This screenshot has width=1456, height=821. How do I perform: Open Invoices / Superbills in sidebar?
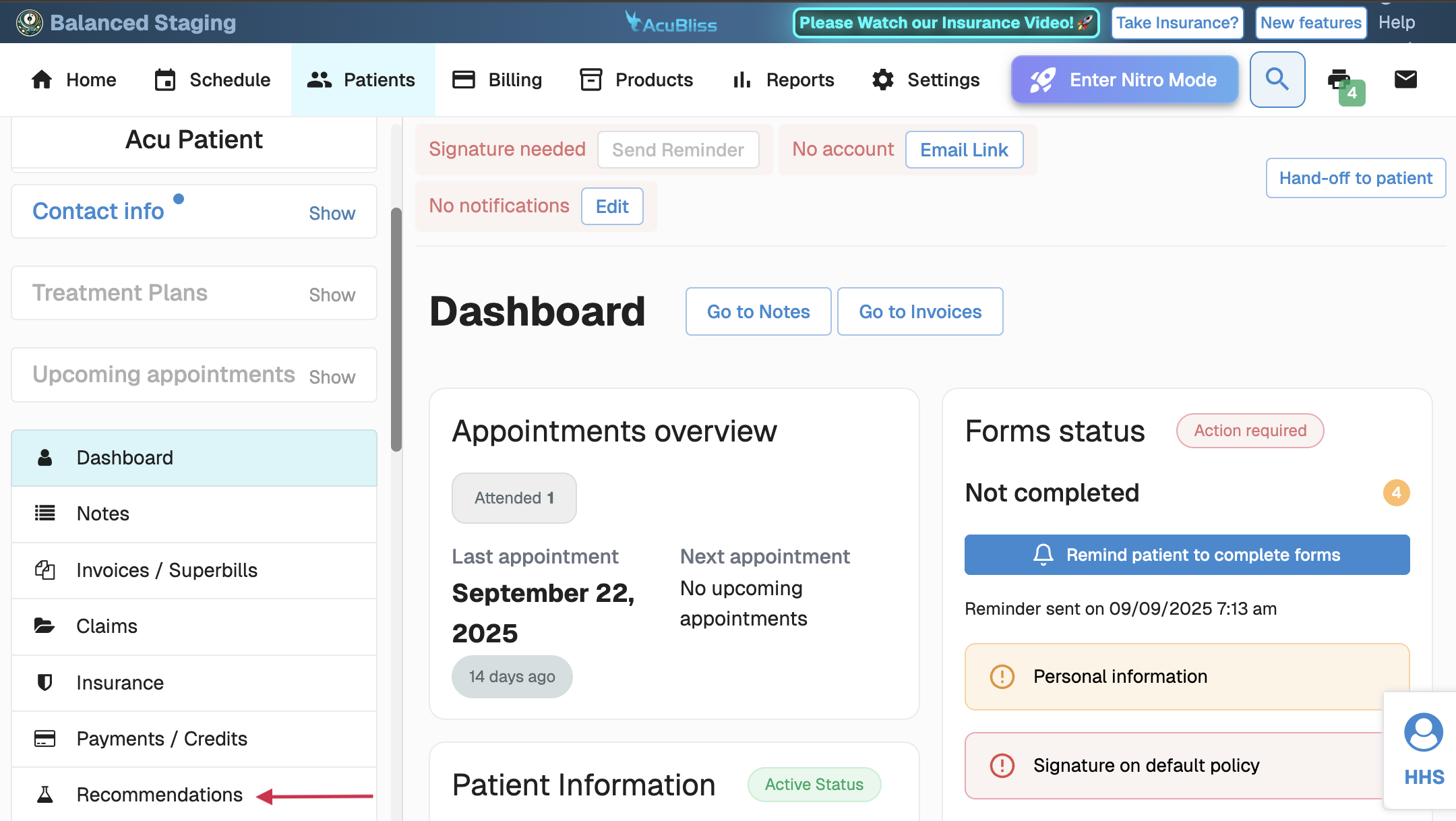tap(166, 570)
